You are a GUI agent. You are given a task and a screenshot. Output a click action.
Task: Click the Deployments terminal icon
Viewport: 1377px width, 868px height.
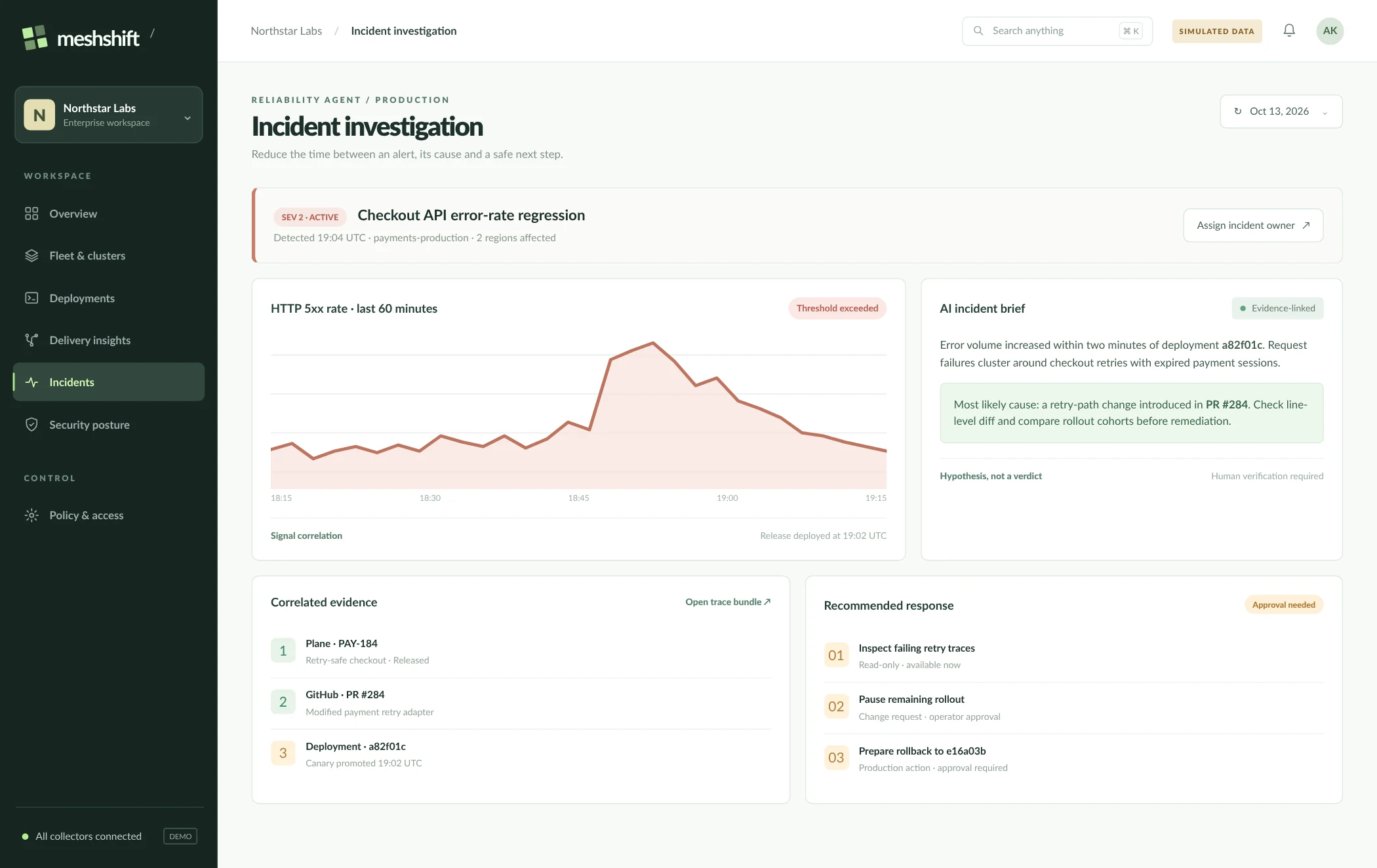[x=31, y=298]
